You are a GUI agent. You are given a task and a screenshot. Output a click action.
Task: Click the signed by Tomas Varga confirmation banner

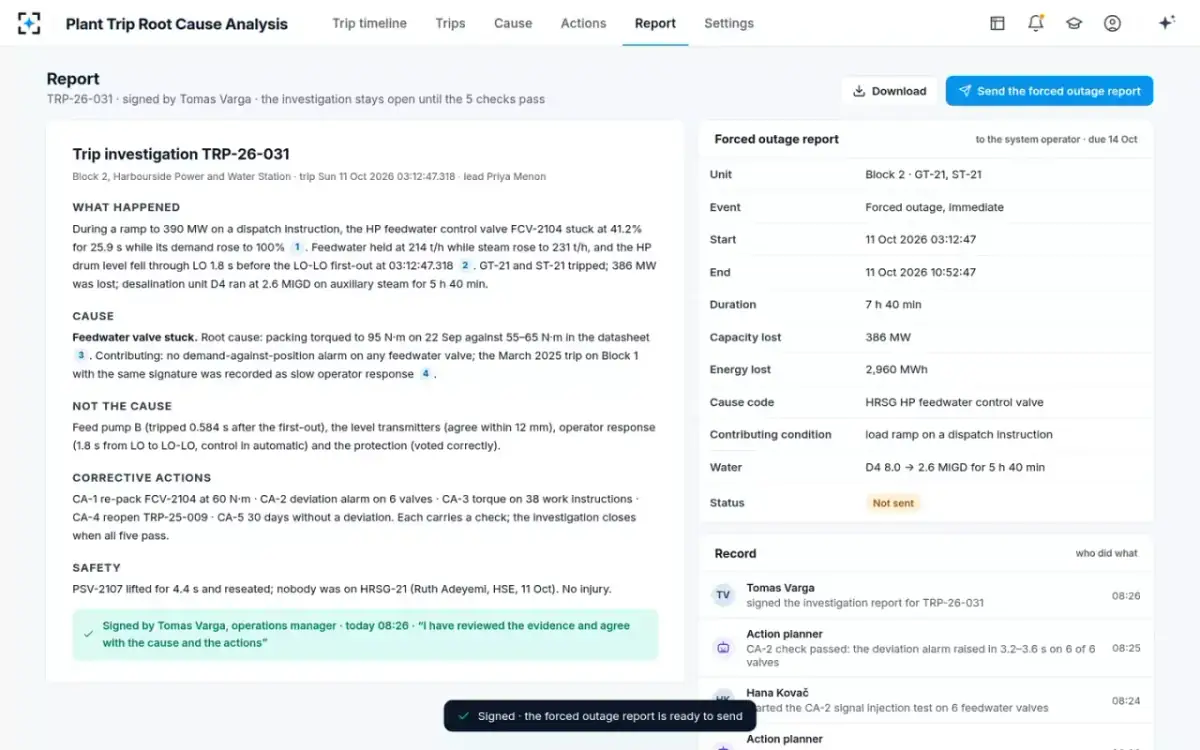(365, 634)
